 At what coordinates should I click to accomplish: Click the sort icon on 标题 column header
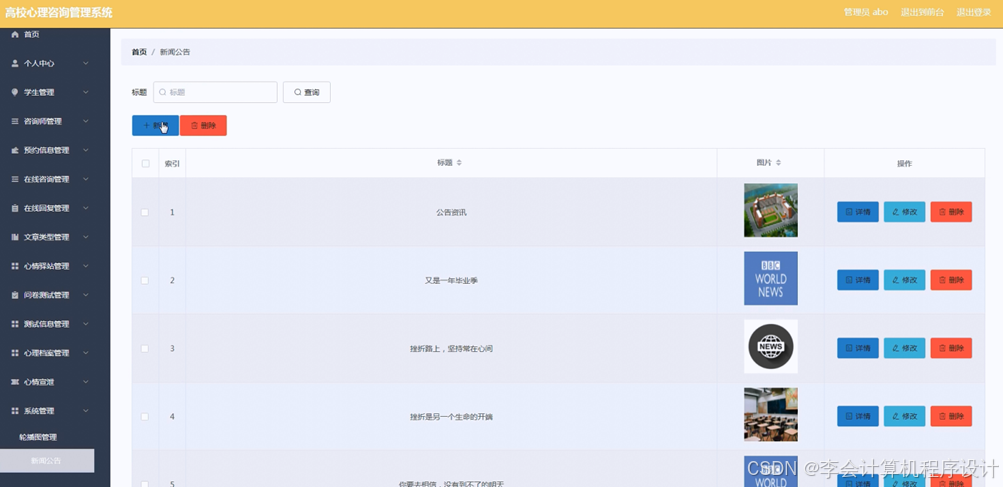tap(459, 163)
